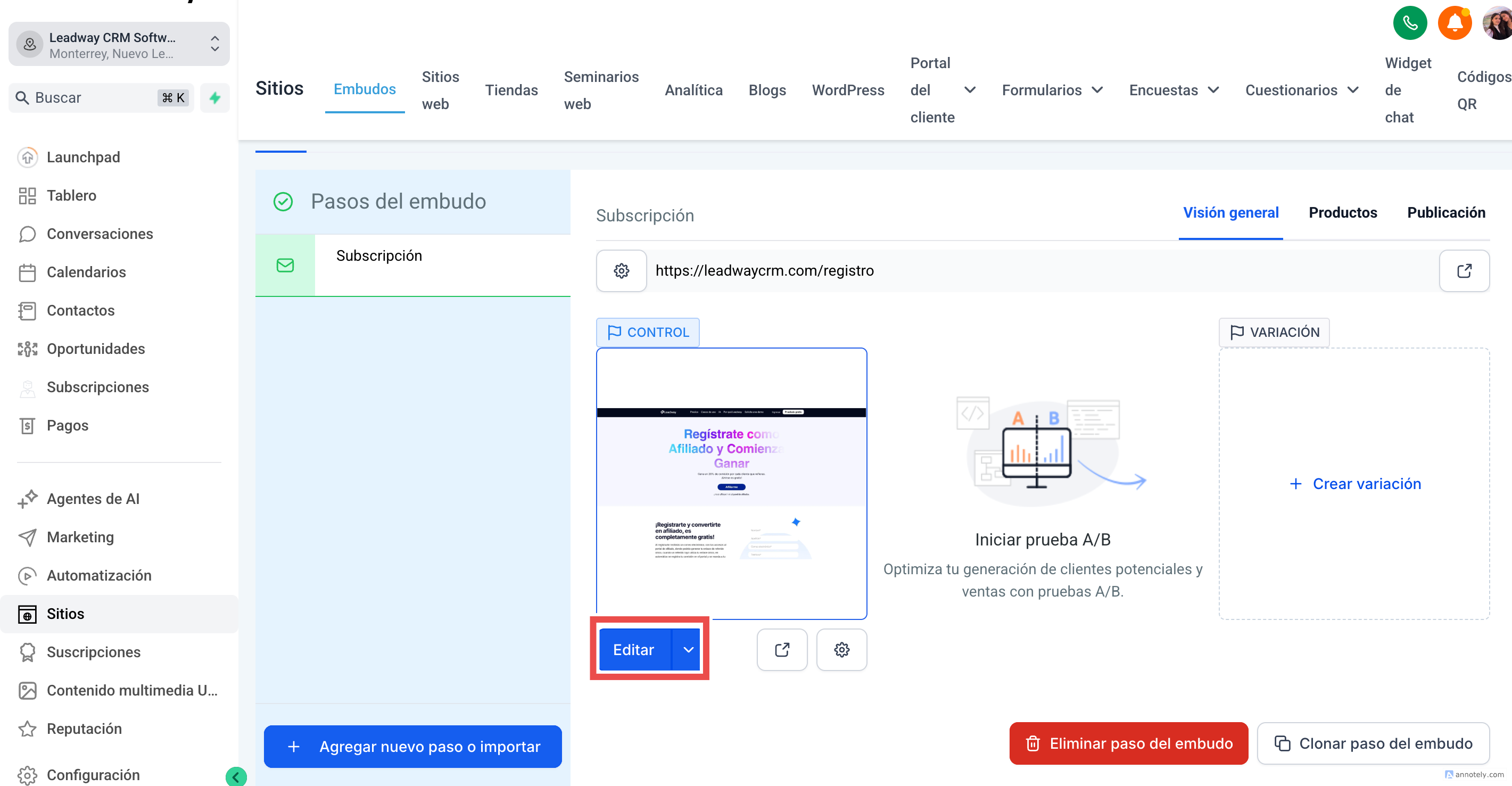The height and width of the screenshot is (786, 1512).
Task: Click the control page thumbnail preview
Action: click(x=731, y=483)
